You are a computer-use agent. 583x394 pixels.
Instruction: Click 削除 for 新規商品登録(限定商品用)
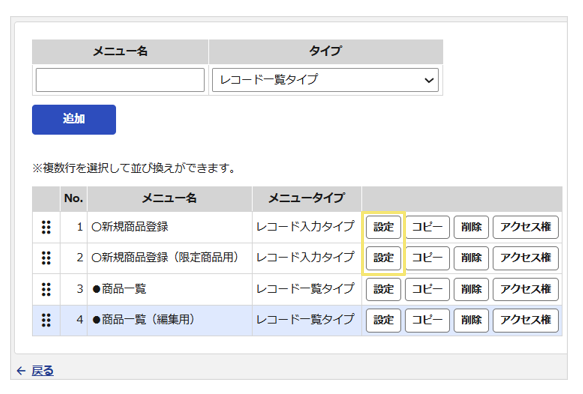[x=471, y=258]
